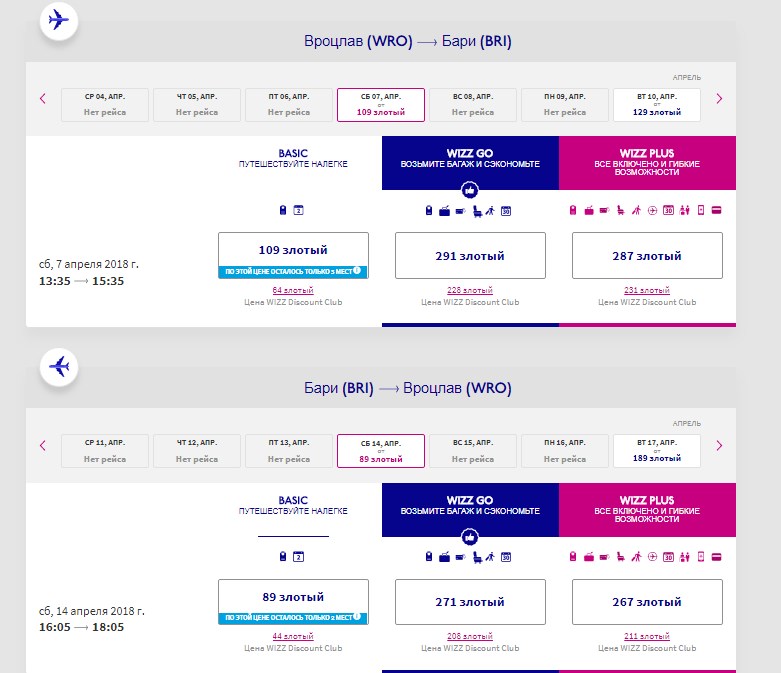The height and width of the screenshot is (673, 781).
Task: Show earlier outbound dates with left arrow
Action: 43,99
